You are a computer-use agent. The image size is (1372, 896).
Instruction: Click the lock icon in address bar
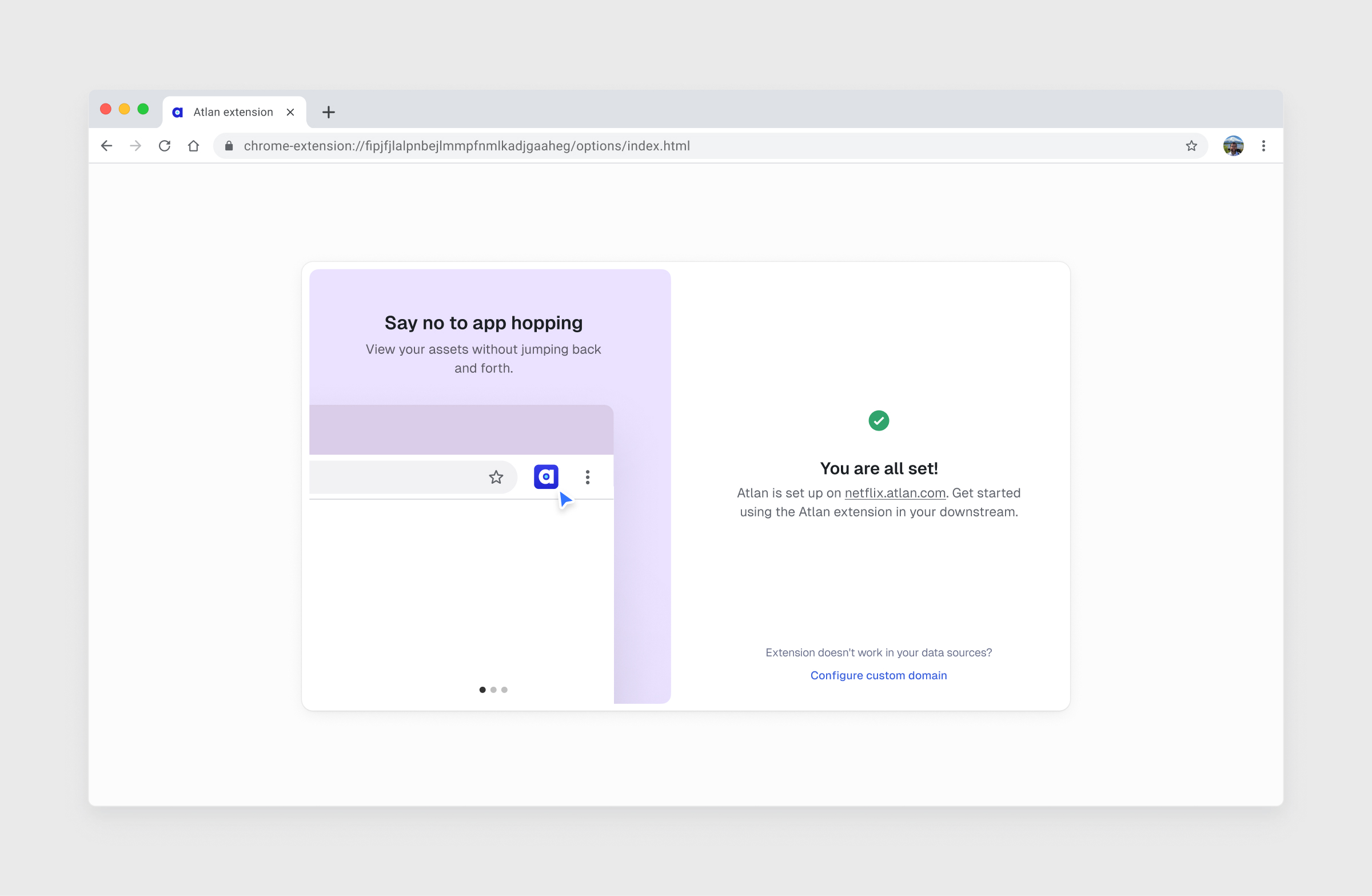coord(229,146)
